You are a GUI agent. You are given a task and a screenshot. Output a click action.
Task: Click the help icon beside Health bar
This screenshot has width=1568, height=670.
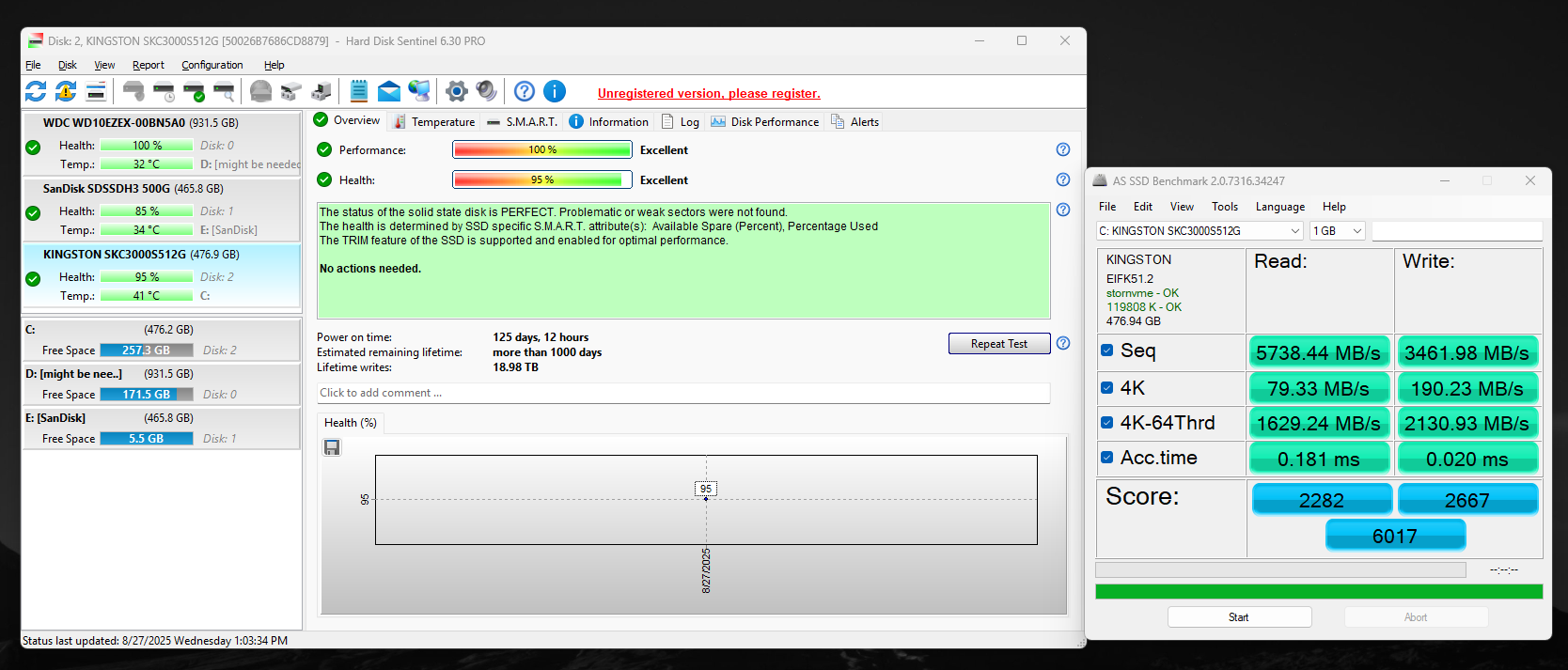tap(1063, 179)
